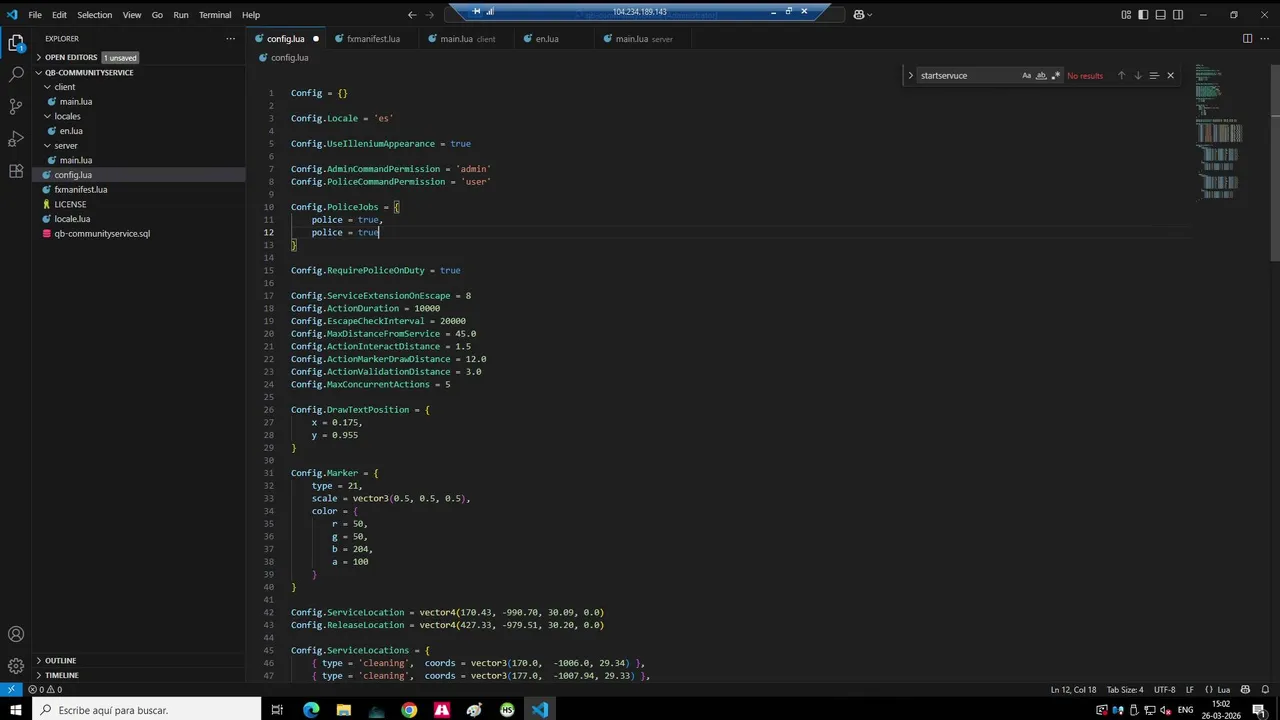Open Task View on the taskbar
Screen dimensions: 1280x720
coord(278,710)
